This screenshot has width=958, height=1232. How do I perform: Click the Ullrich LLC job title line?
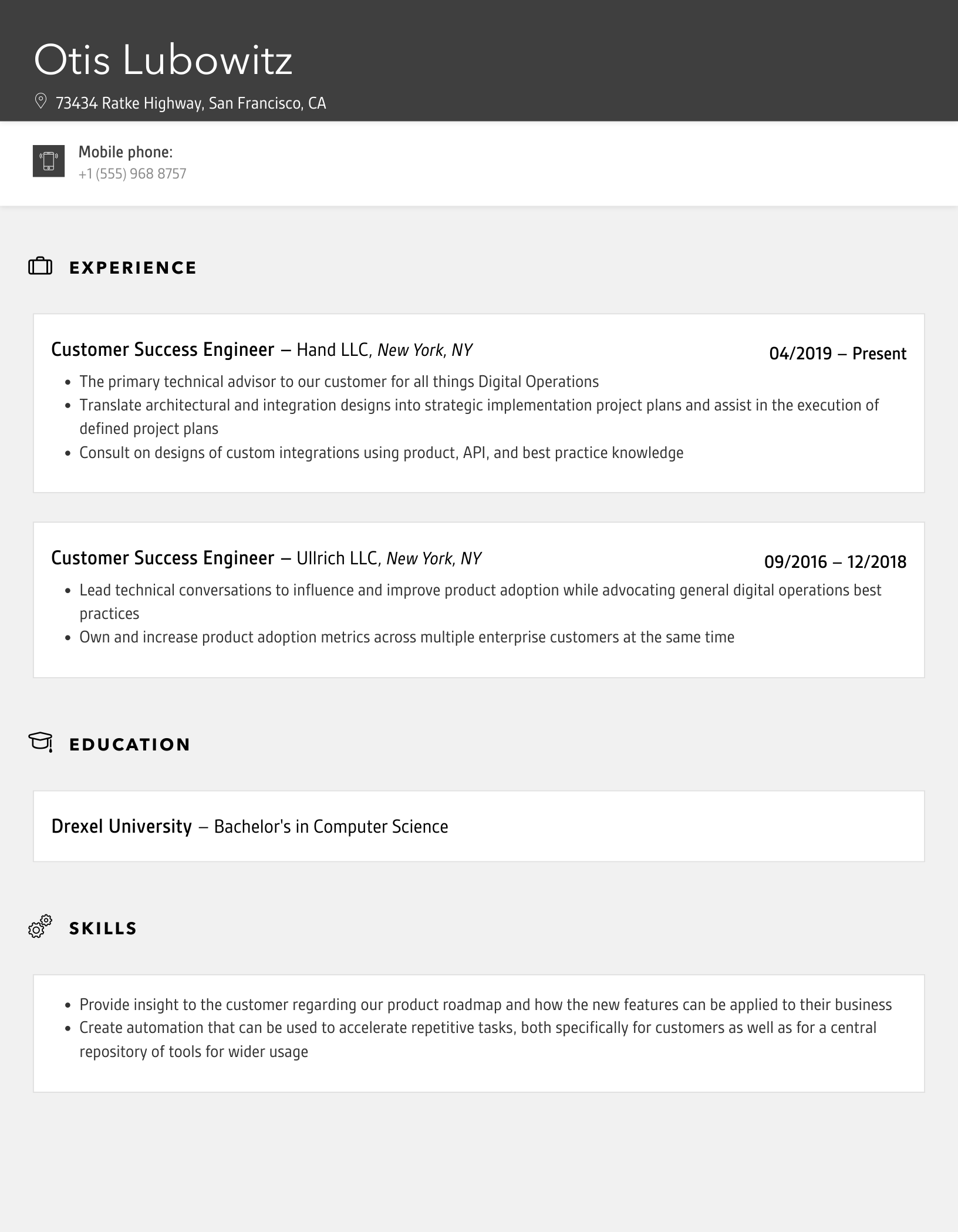267,558
